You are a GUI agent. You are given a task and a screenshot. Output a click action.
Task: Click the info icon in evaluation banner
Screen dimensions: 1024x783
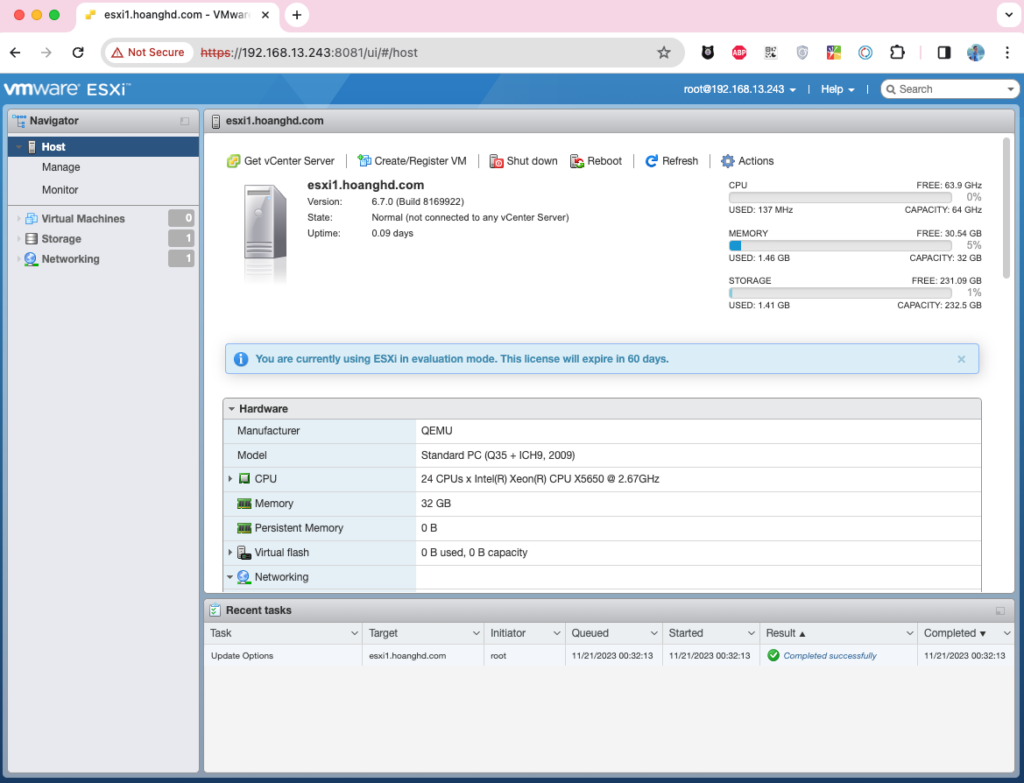[x=241, y=359]
